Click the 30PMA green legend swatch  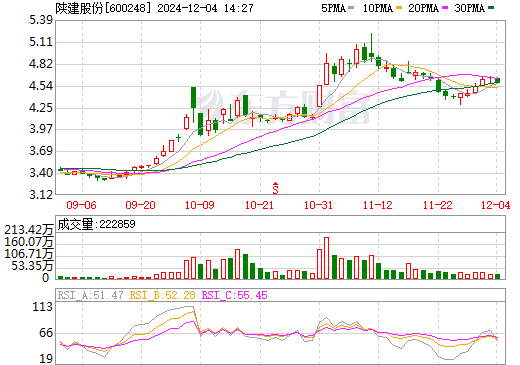[491, 8]
